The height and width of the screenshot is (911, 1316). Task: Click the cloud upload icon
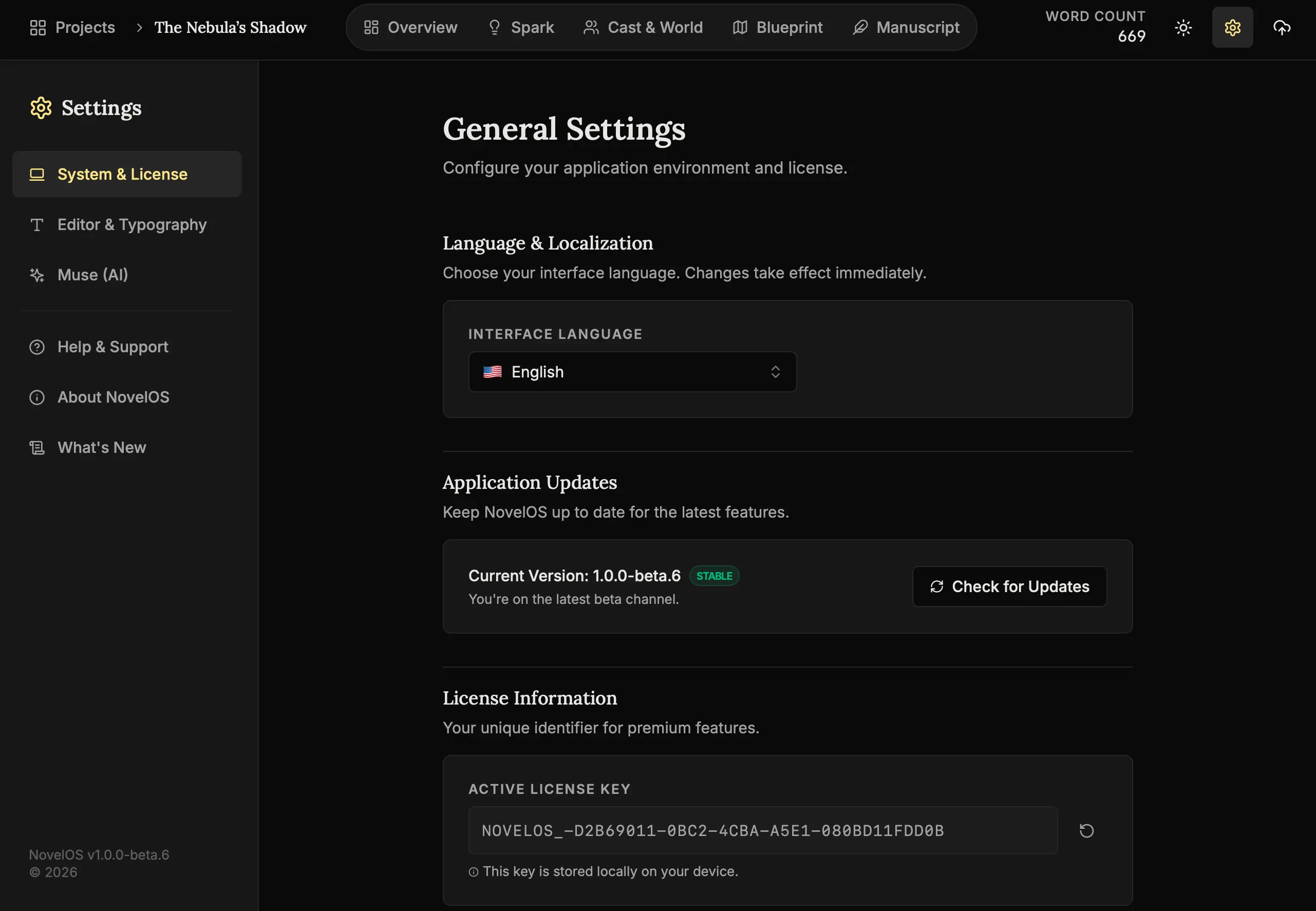point(1281,27)
